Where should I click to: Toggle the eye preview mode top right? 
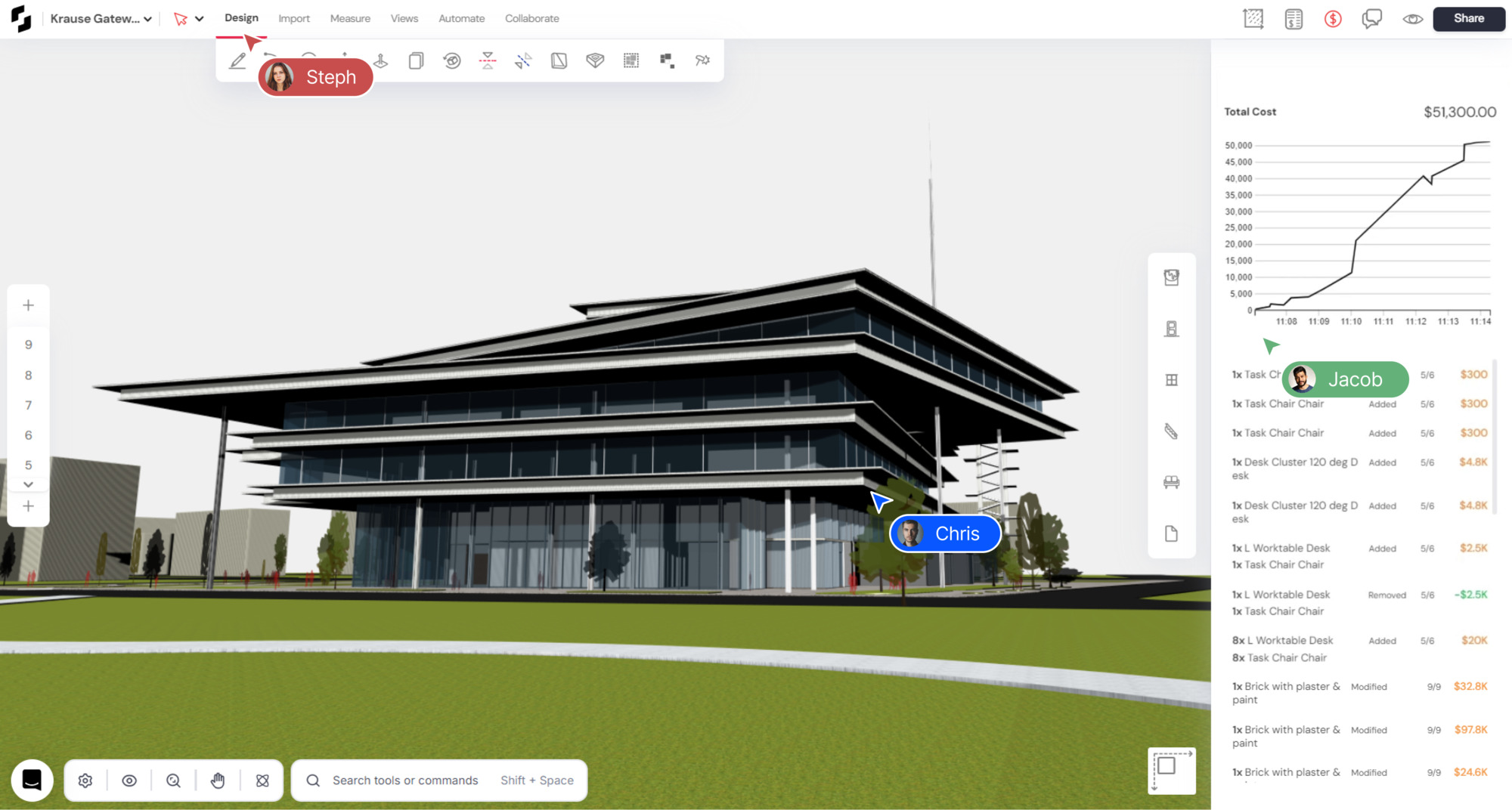tap(1411, 19)
